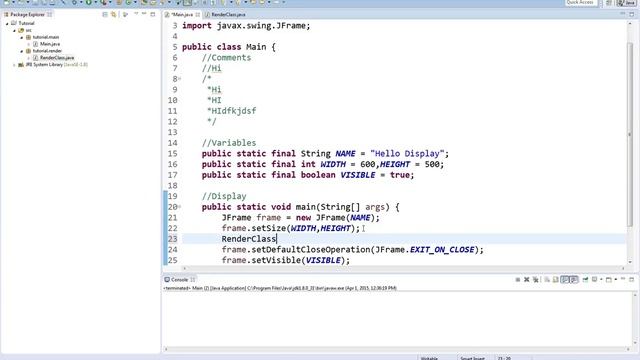Close the Package Explorer tab
Screen dimensions: 640x360
click(49, 14)
